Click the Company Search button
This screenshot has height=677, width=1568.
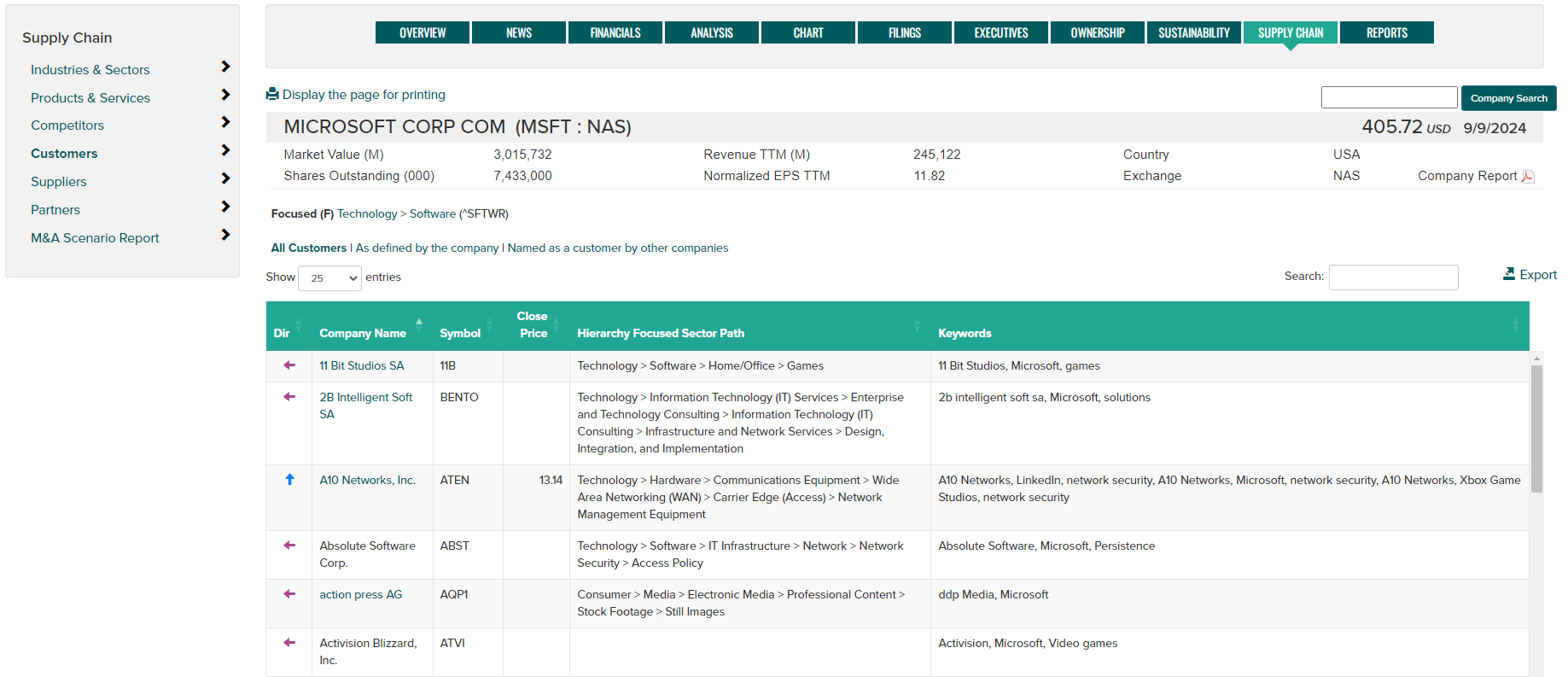(1508, 98)
